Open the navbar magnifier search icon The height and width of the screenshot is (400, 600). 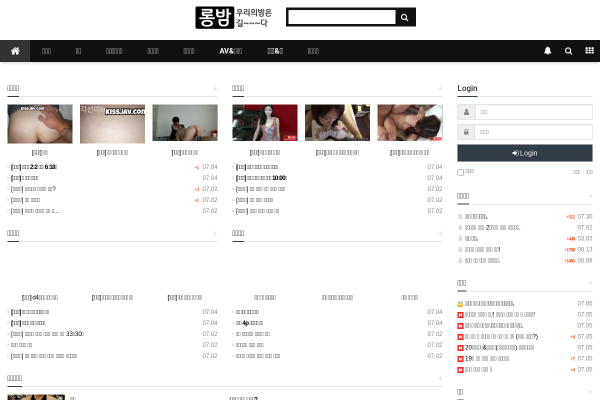click(568, 51)
